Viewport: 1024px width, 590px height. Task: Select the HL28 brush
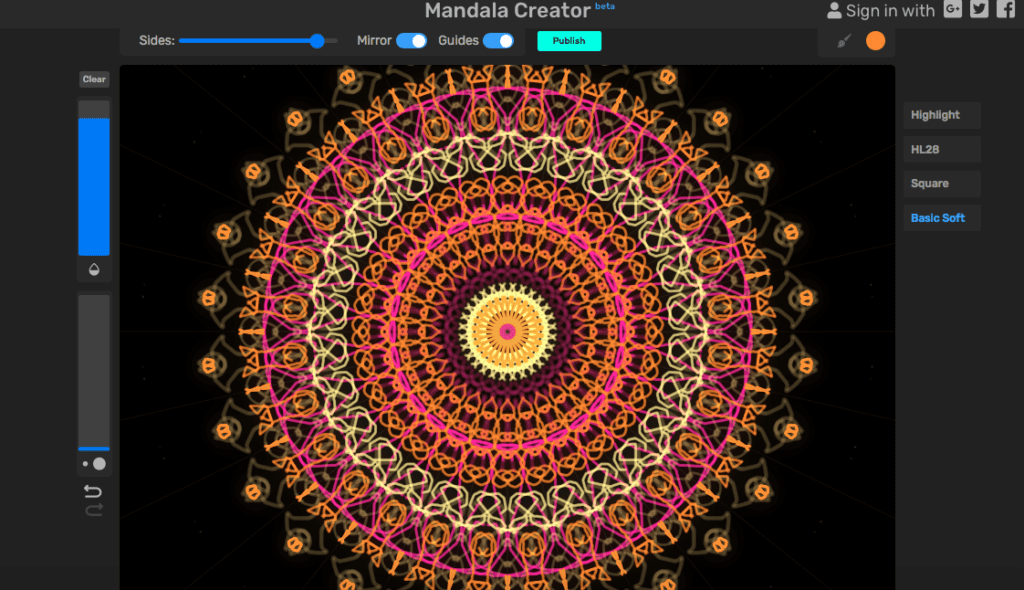click(942, 149)
